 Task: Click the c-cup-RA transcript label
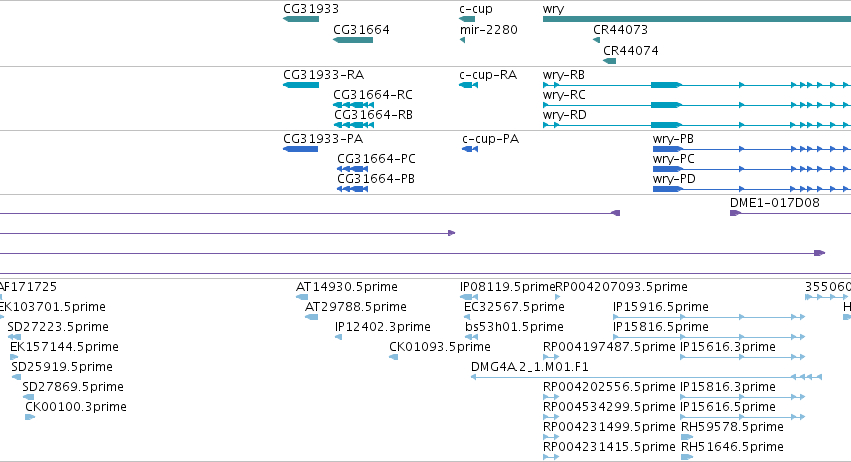pyautogui.click(x=488, y=74)
